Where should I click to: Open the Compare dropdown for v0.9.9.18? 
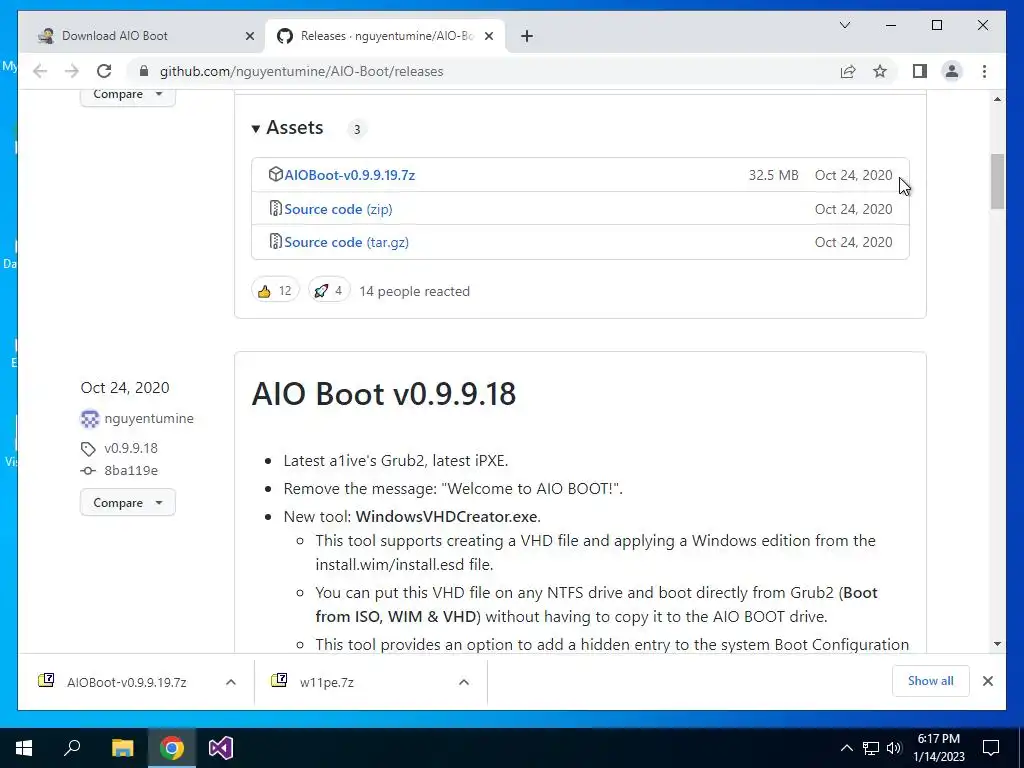tap(127, 502)
